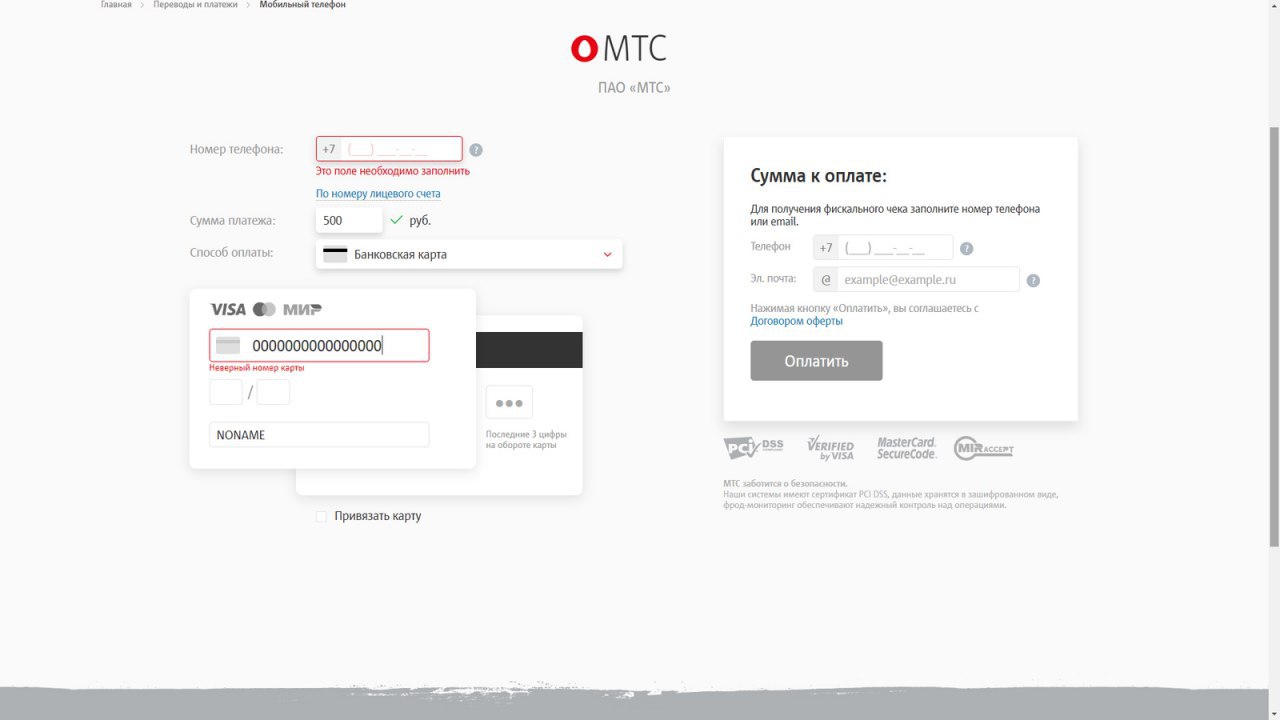Viewport: 1280px width, 720px height.
Task: Click the payment amount field showing 500
Action: [349, 220]
